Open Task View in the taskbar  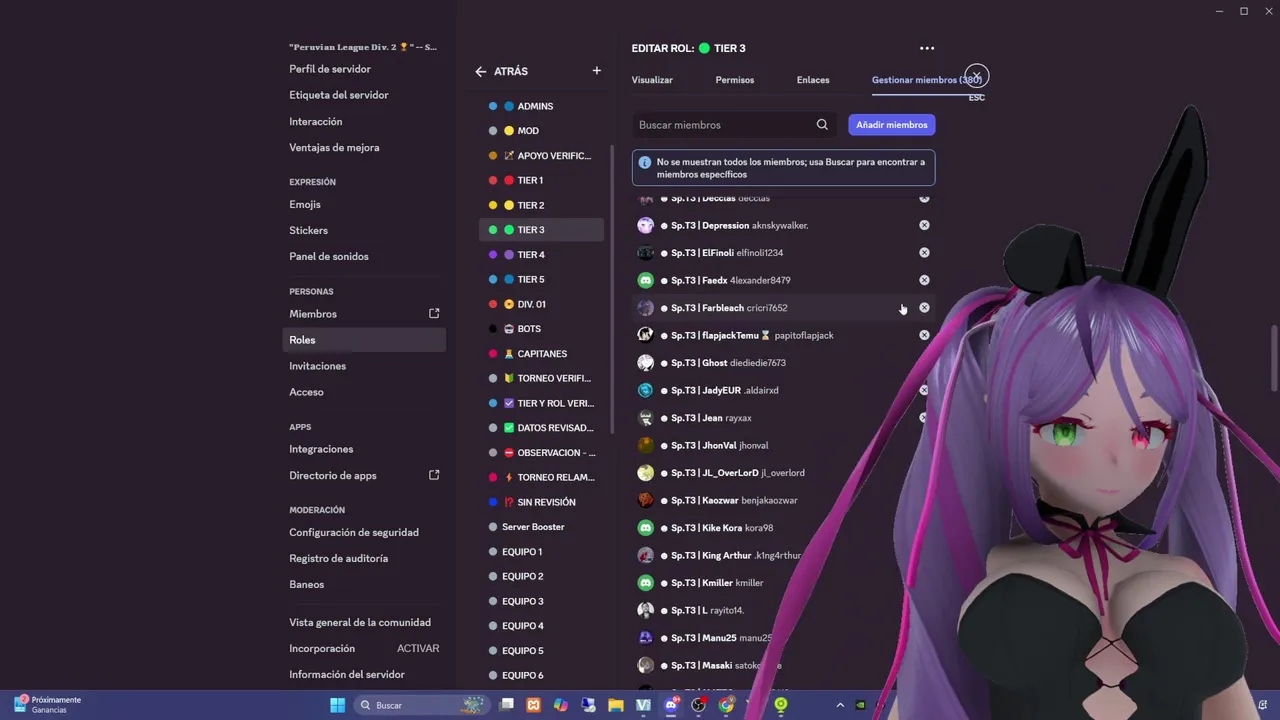click(x=507, y=705)
